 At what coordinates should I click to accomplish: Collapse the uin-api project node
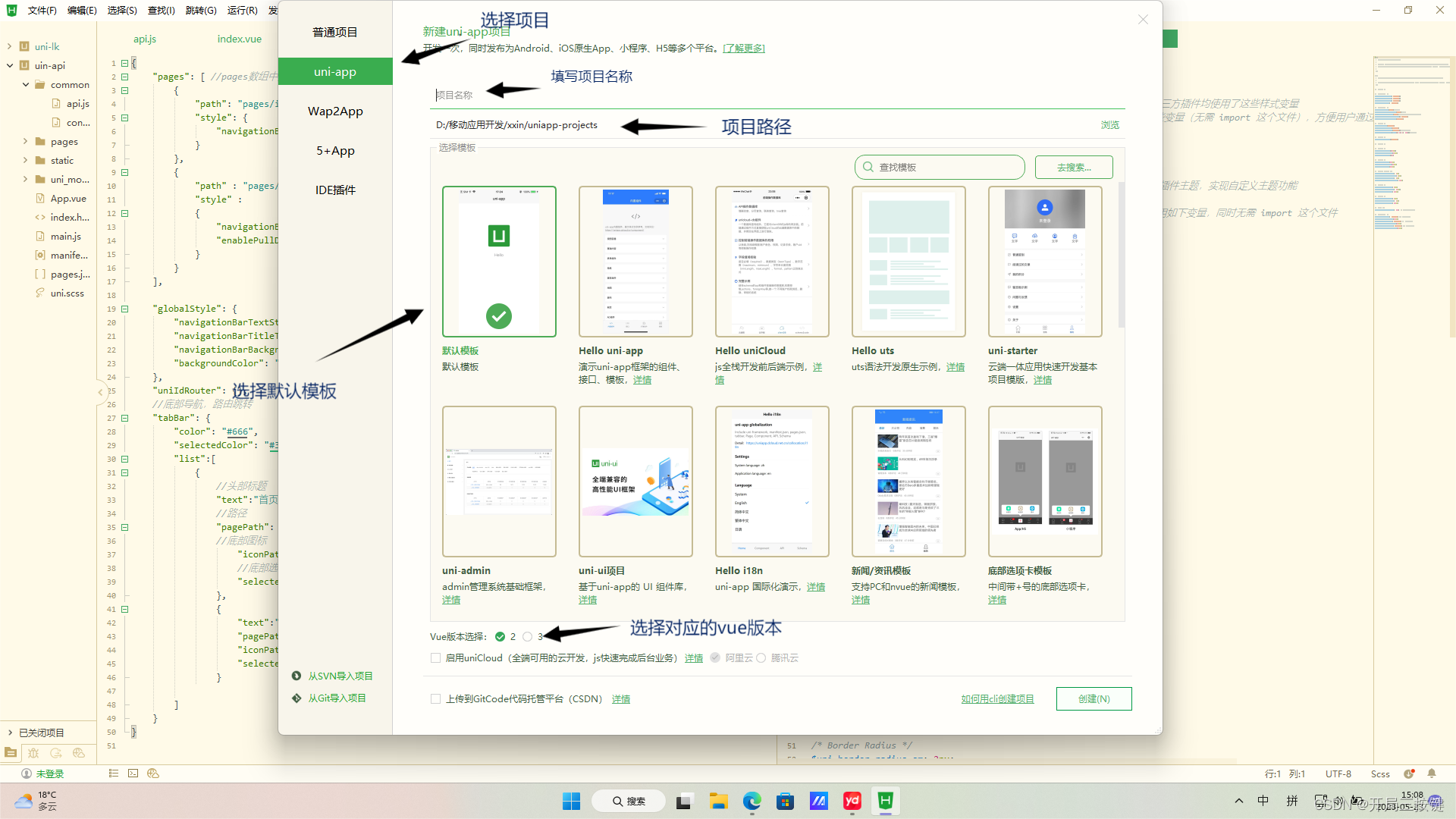click(9, 65)
